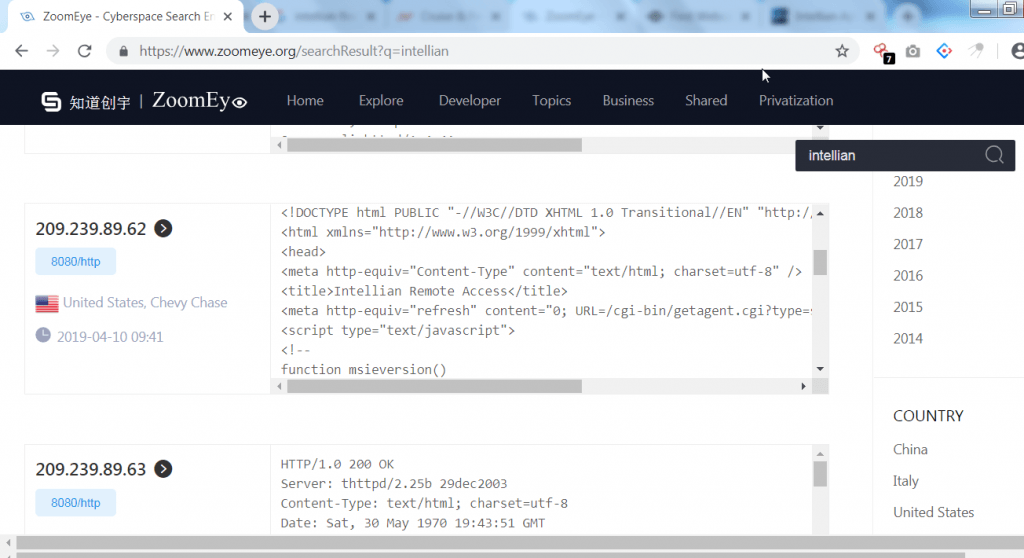Filter results by year 2018

pos(908,212)
